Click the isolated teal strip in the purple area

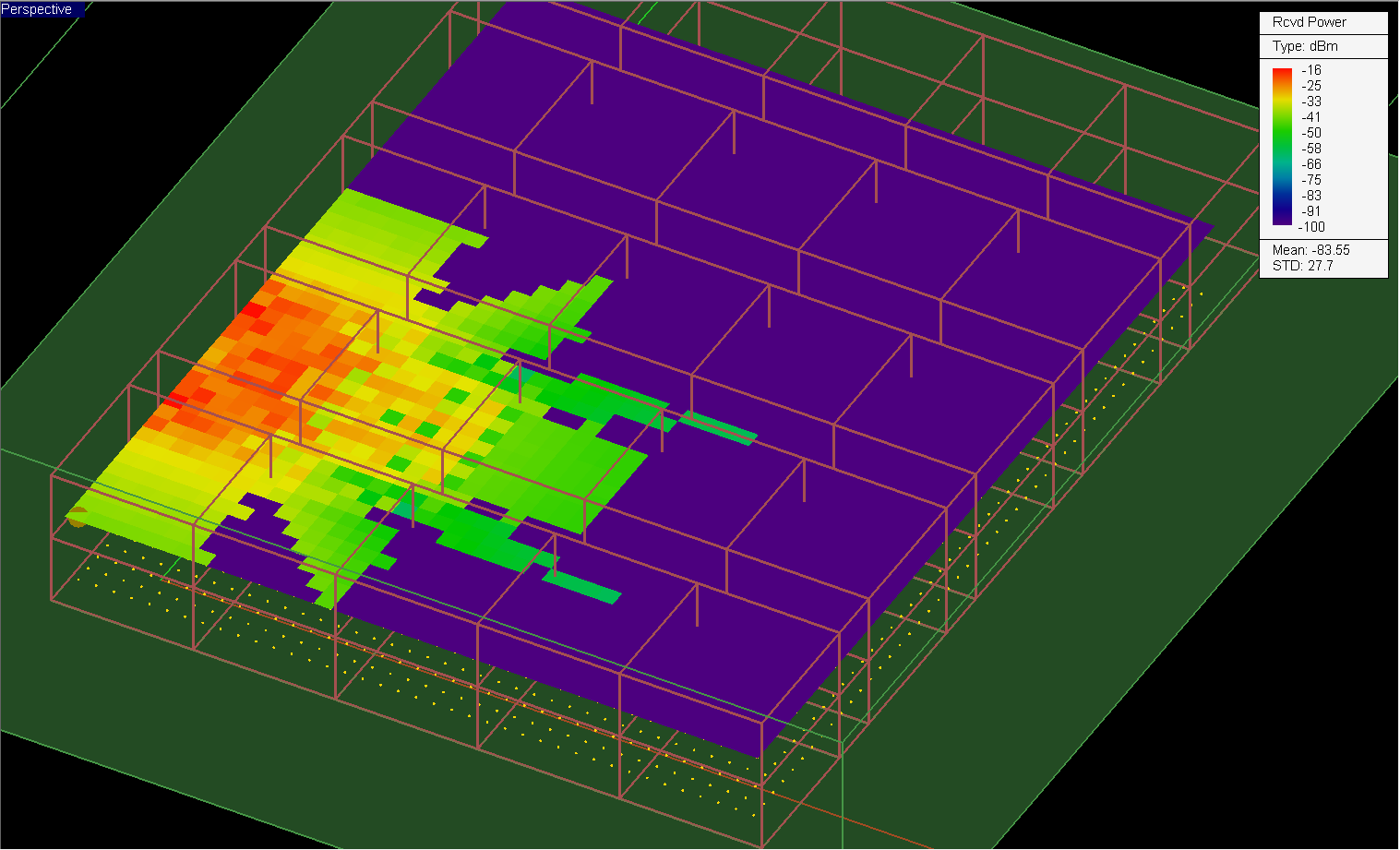[581, 586]
